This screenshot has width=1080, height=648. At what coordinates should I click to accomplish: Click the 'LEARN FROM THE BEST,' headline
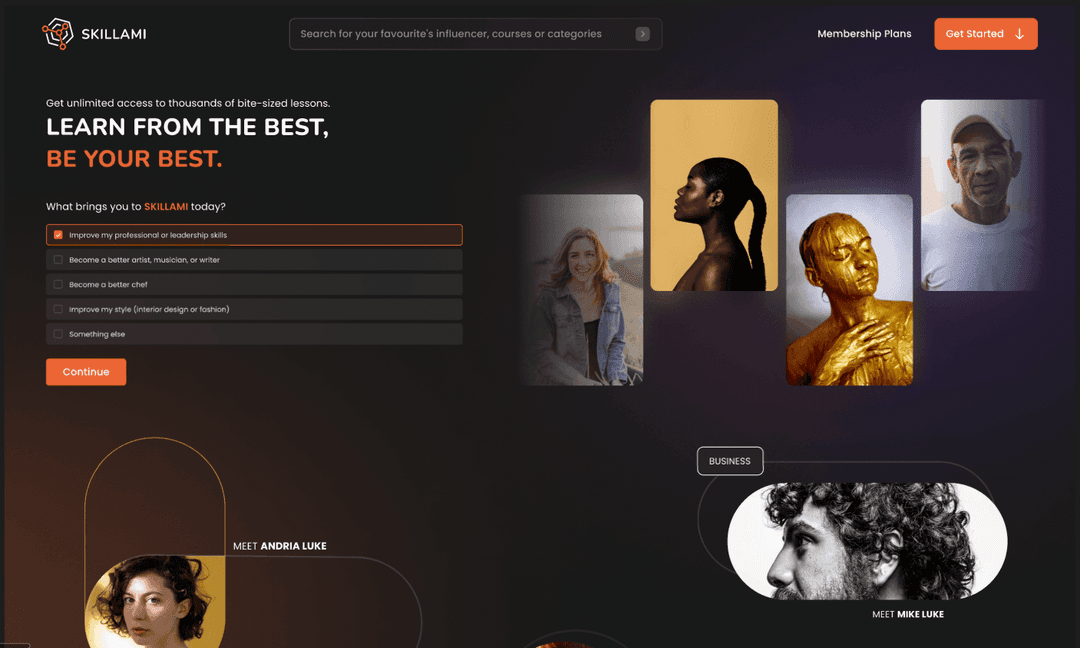click(187, 127)
